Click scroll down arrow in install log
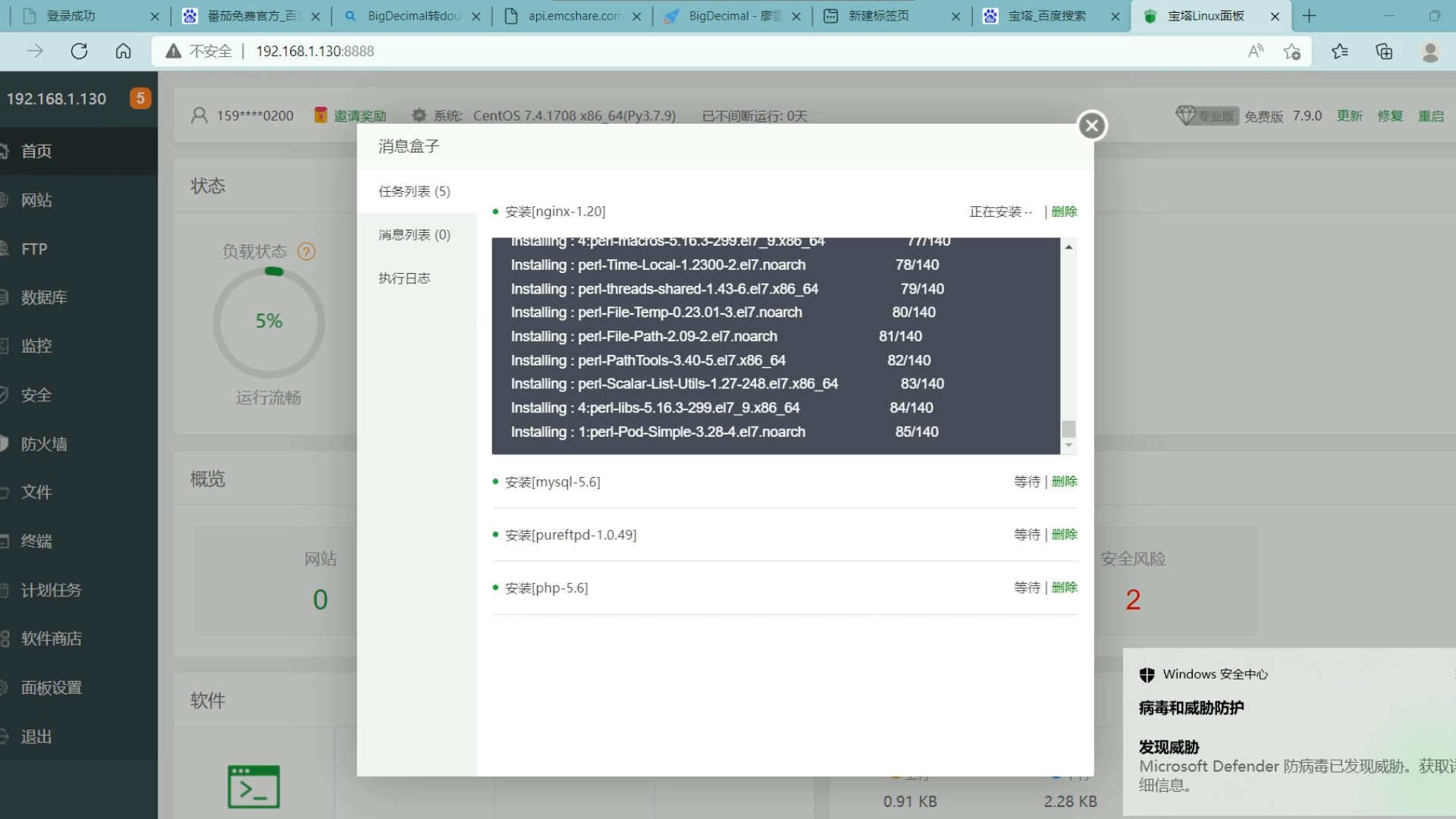Screen dimensions: 1456x819 click(1068, 445)
